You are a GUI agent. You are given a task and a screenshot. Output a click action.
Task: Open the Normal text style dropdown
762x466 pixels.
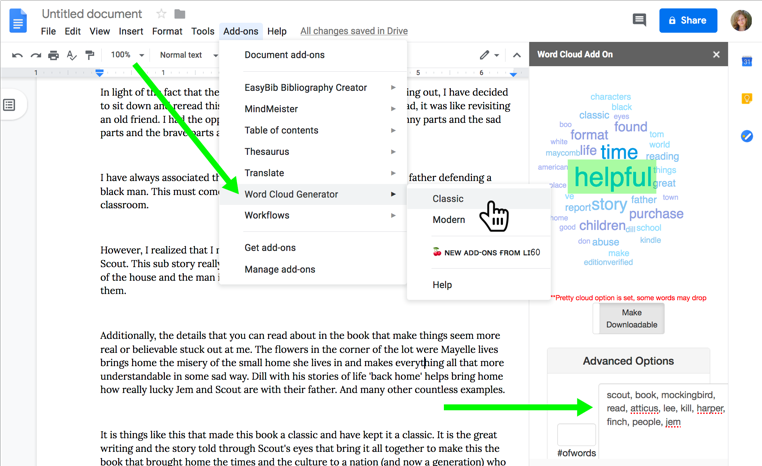[189, 55]
